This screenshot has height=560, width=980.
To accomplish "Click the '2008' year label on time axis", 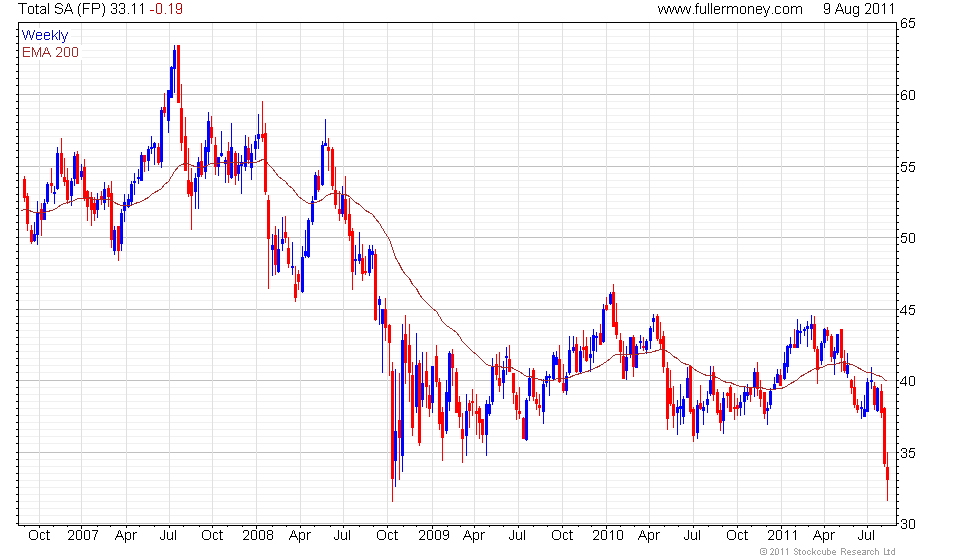I will pos(258,536).
